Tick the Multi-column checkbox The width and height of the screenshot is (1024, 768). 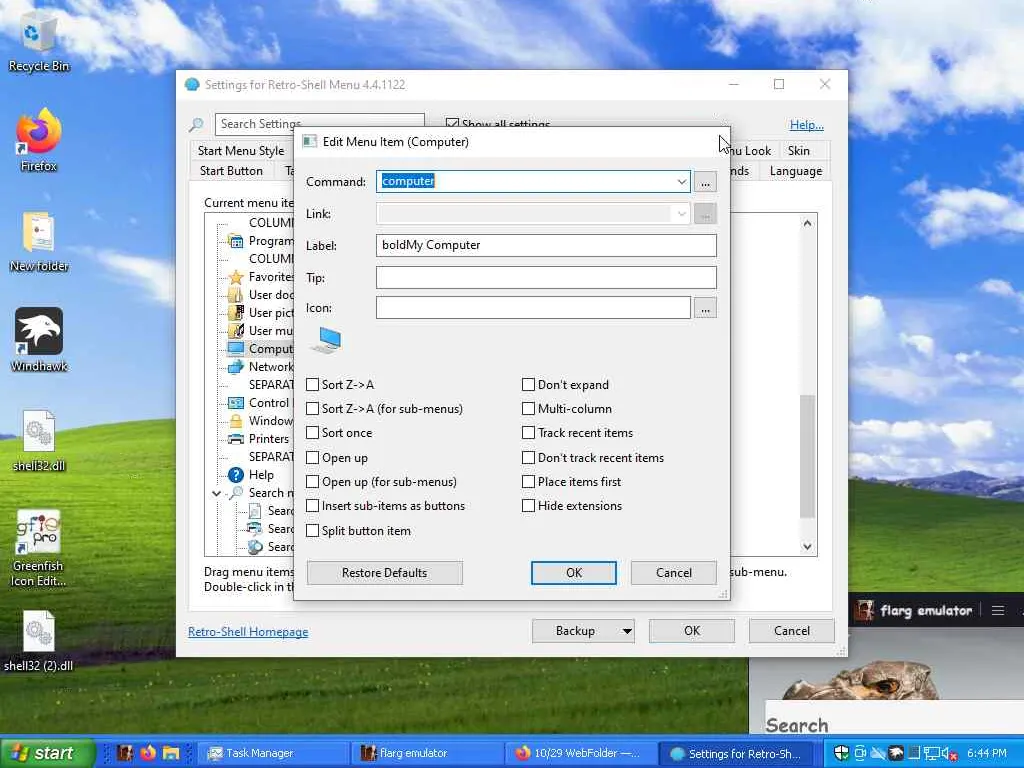coord(528,409)
